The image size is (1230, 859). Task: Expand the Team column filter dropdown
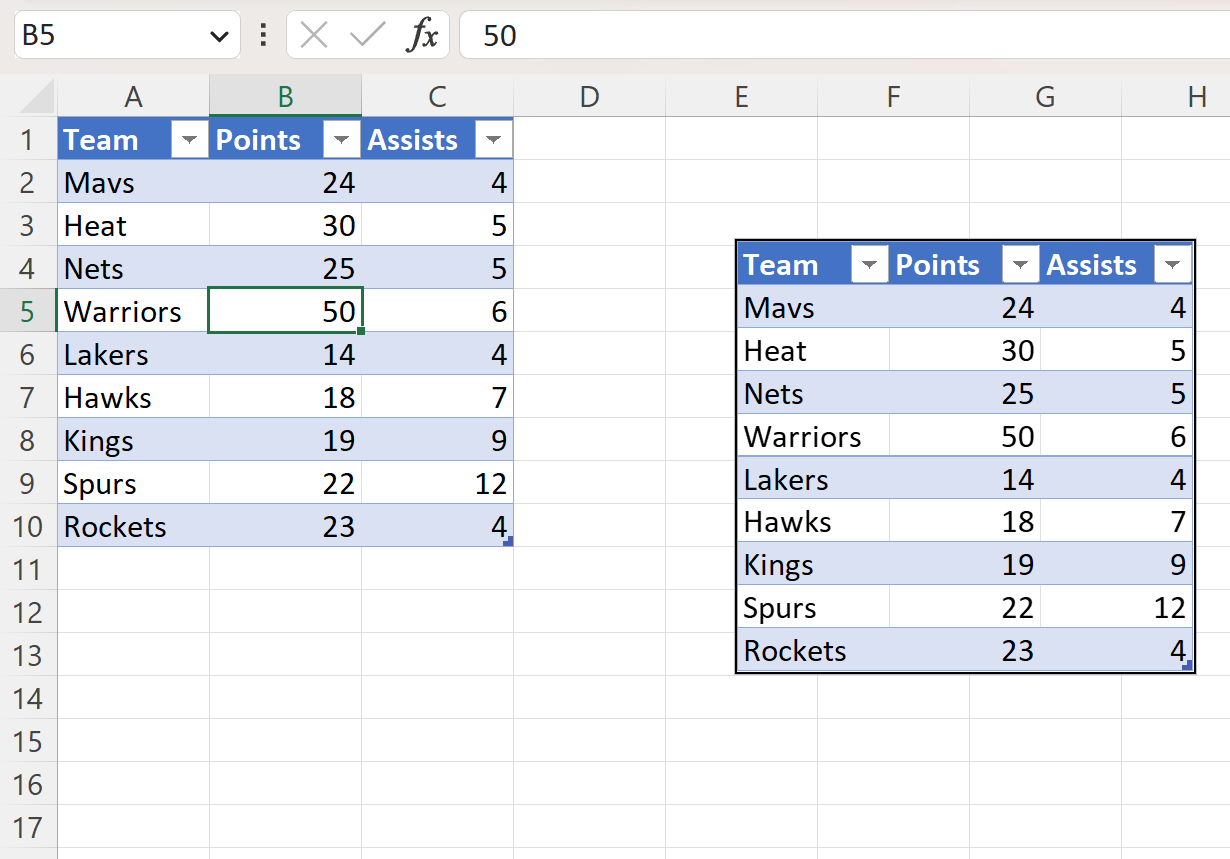tap(189, 140)
